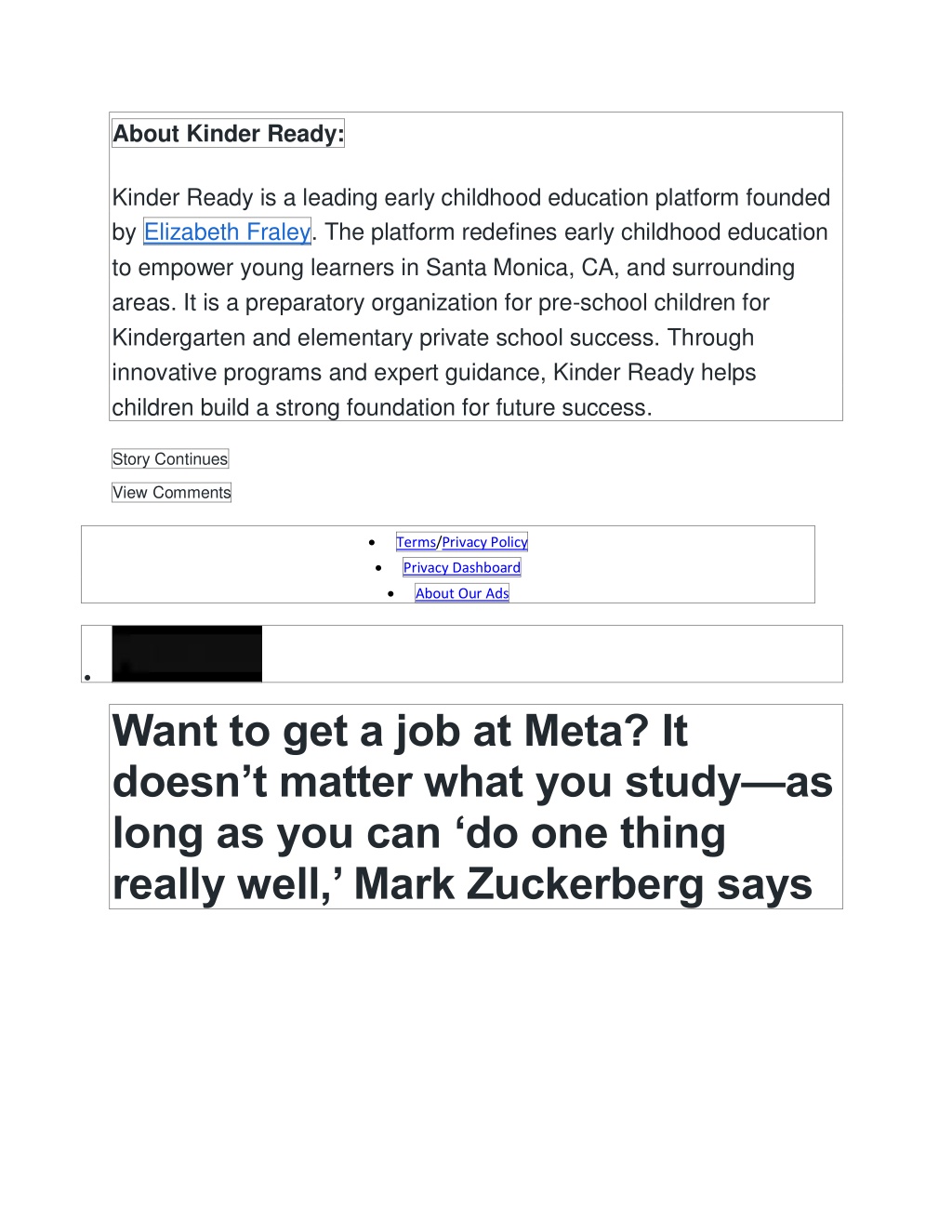Open View Comments
The height and width of the screenshot is (1232, 952).
tap(171, 493)
